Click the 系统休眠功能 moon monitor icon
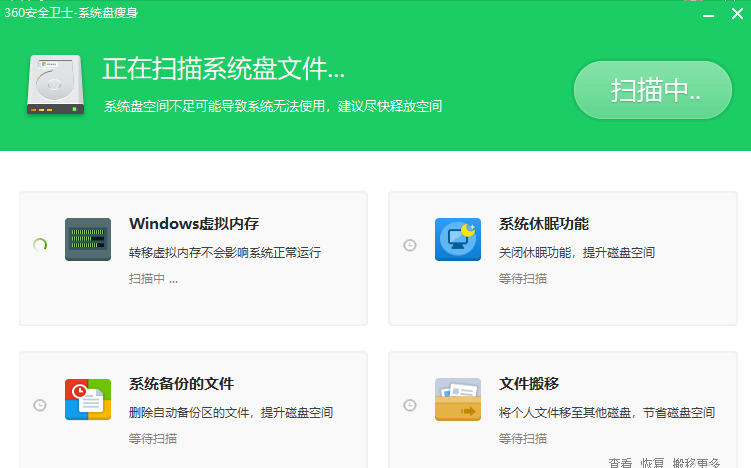751x468 pixels. point(458,239)
